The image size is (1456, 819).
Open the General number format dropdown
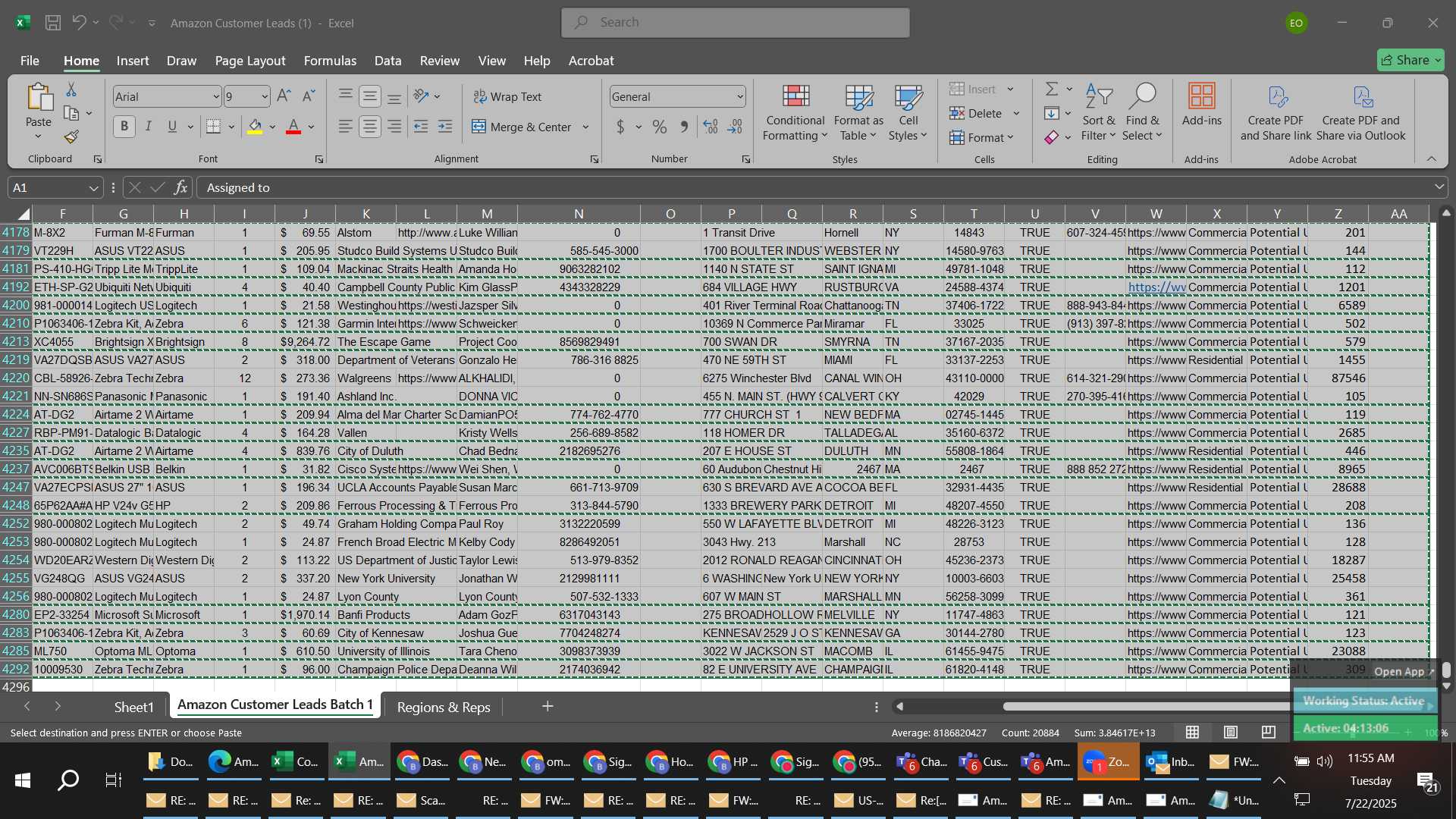[739, 96]
